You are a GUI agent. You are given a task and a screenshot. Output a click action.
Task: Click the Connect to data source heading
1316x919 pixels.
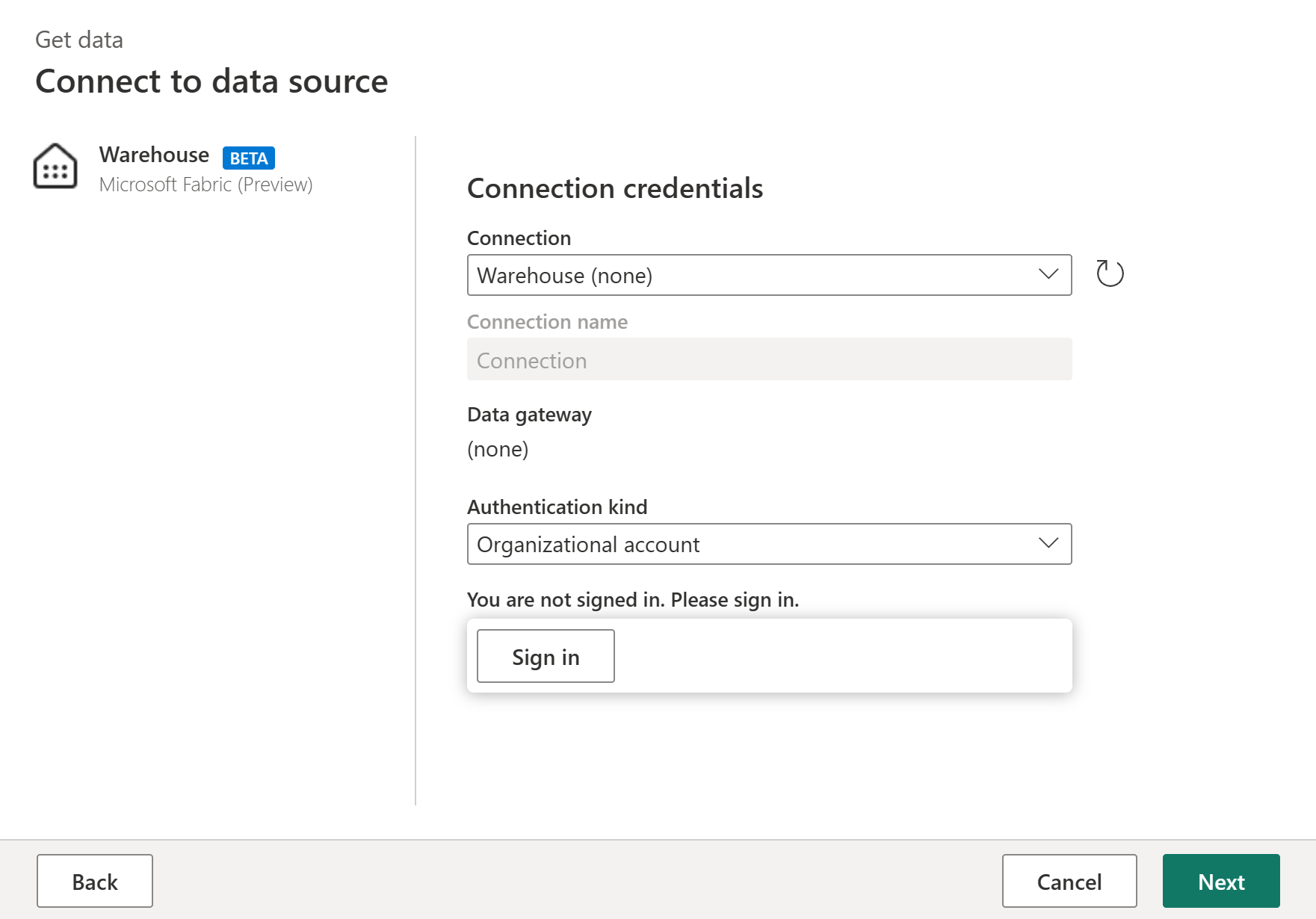tap(211, 81)
